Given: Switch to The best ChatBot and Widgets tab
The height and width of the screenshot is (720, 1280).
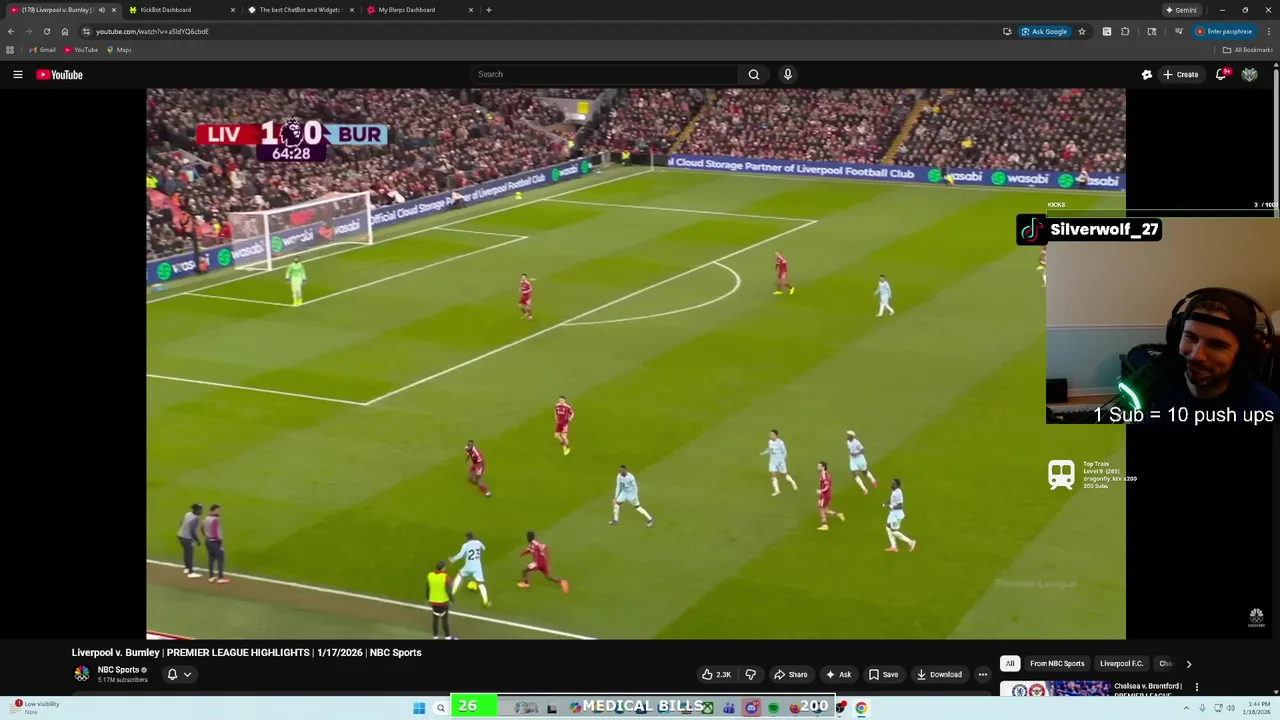Looking at the screenshot, I should tap(300, 10).
